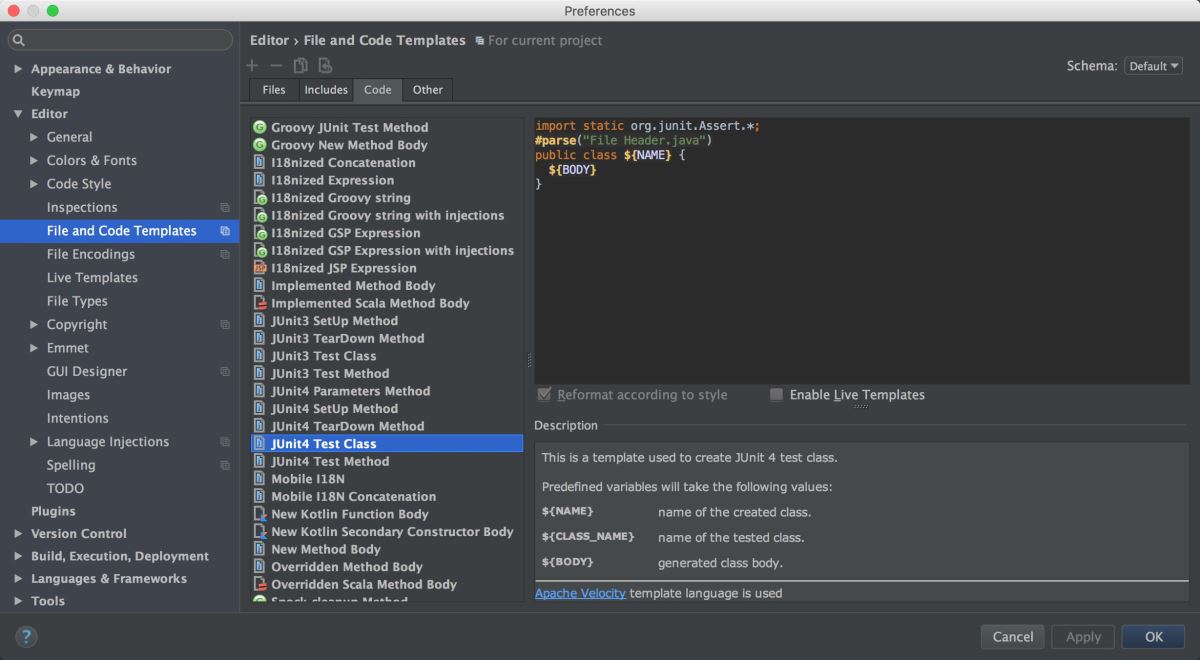Select Keymap in settings tree
Image resolution: width=1200 pixels, height=660 pixels.
(x=55, y=91)
